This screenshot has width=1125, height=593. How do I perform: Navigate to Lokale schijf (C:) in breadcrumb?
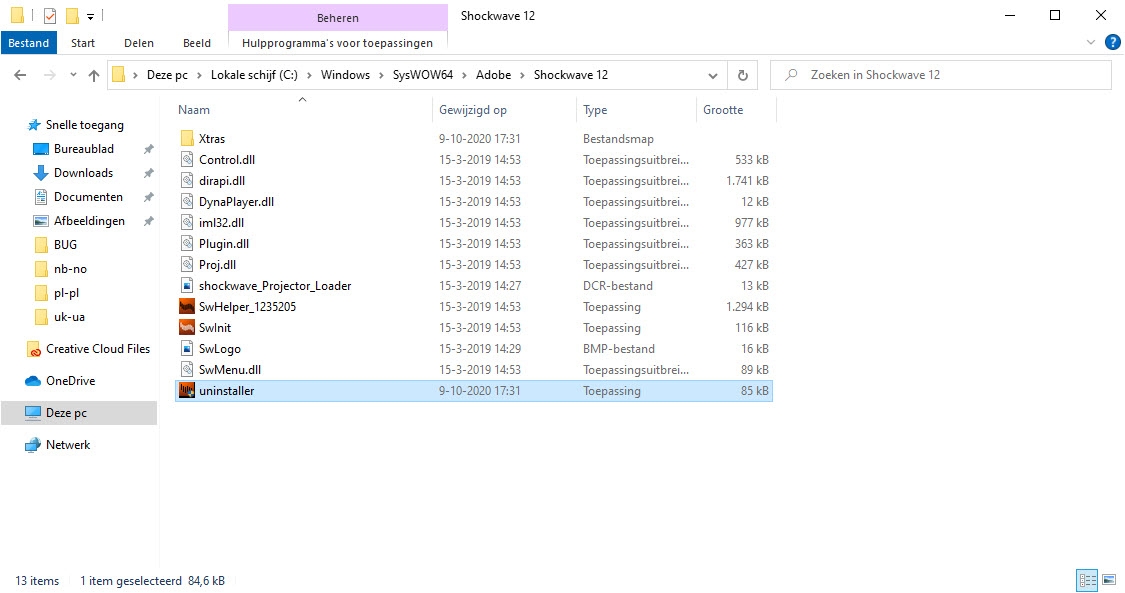(254, 75)
